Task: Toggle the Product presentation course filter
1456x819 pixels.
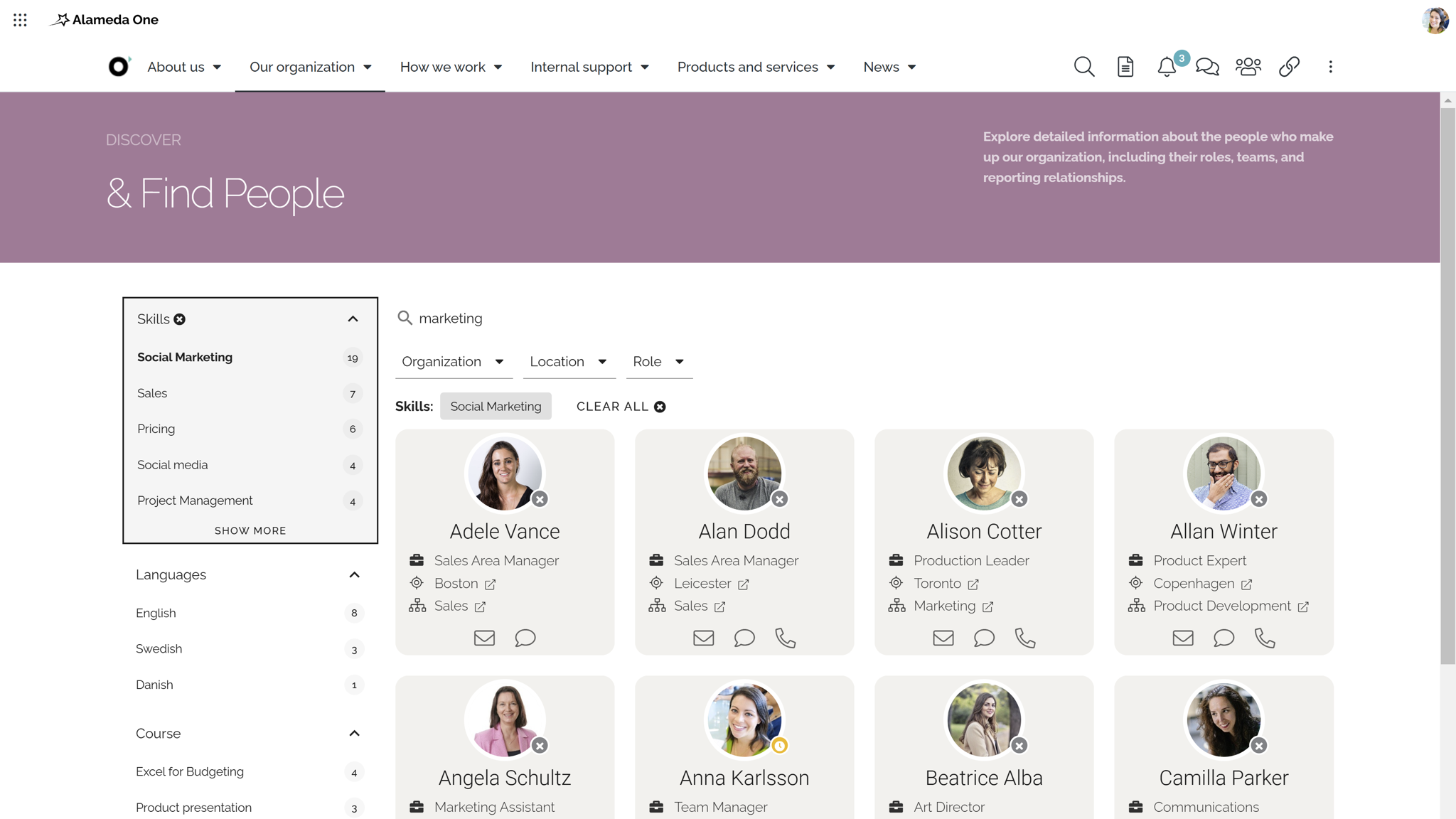Action: [250, 808]
